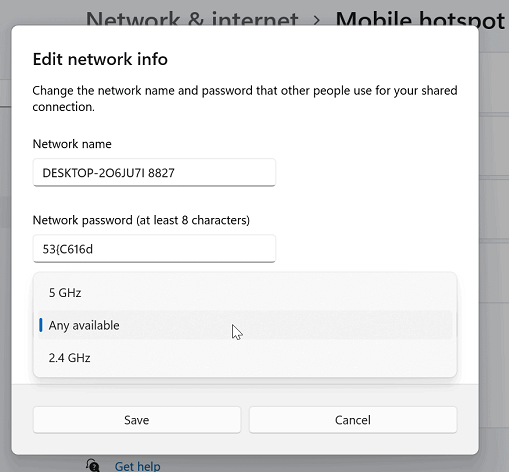This screenshot has width=509, height=472.
Task: Click dimmed settings page beside dialog
Action: (x=494, y=233)
